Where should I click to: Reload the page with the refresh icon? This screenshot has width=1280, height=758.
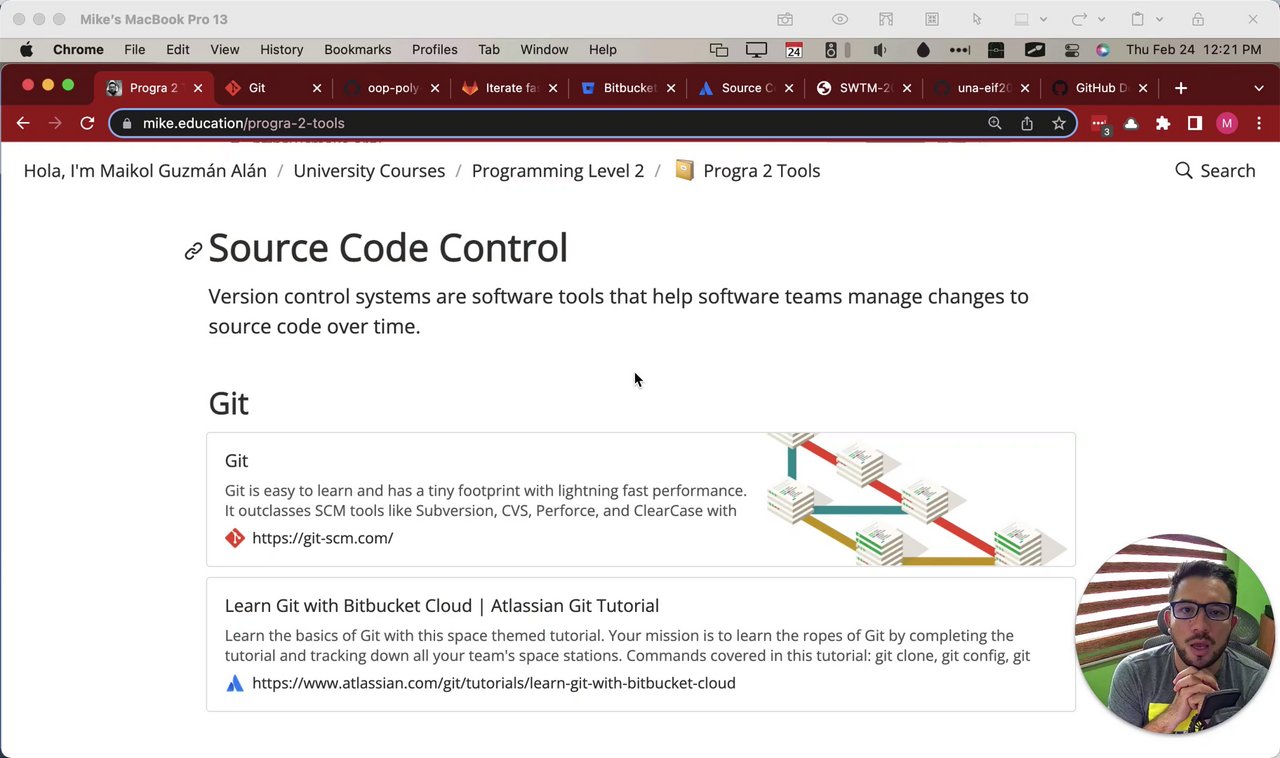tap(87, 123)
